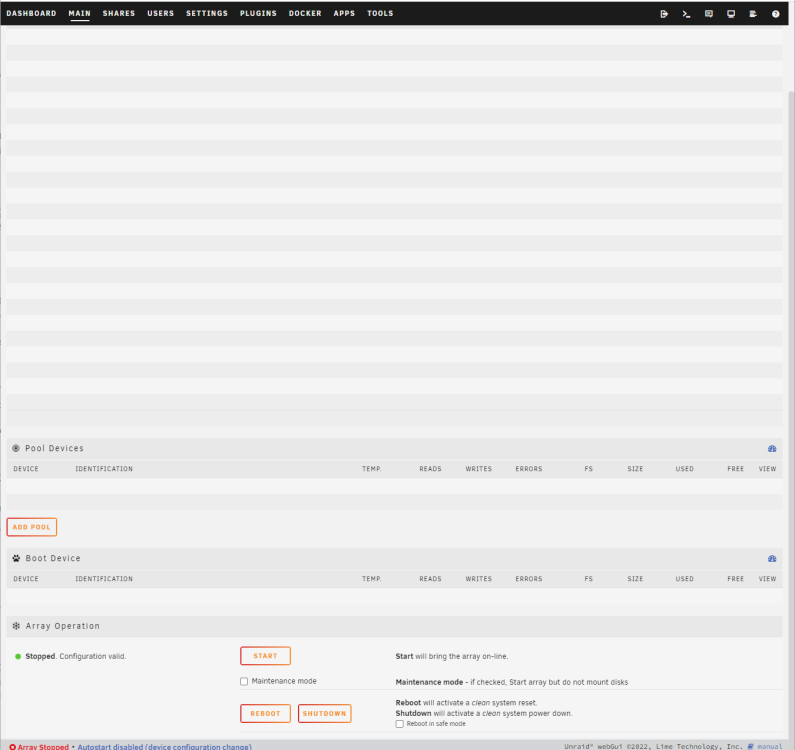This screenshot has height=750, width=795.
Task: Click the logout icon in top bar
Action: (664, 14)
